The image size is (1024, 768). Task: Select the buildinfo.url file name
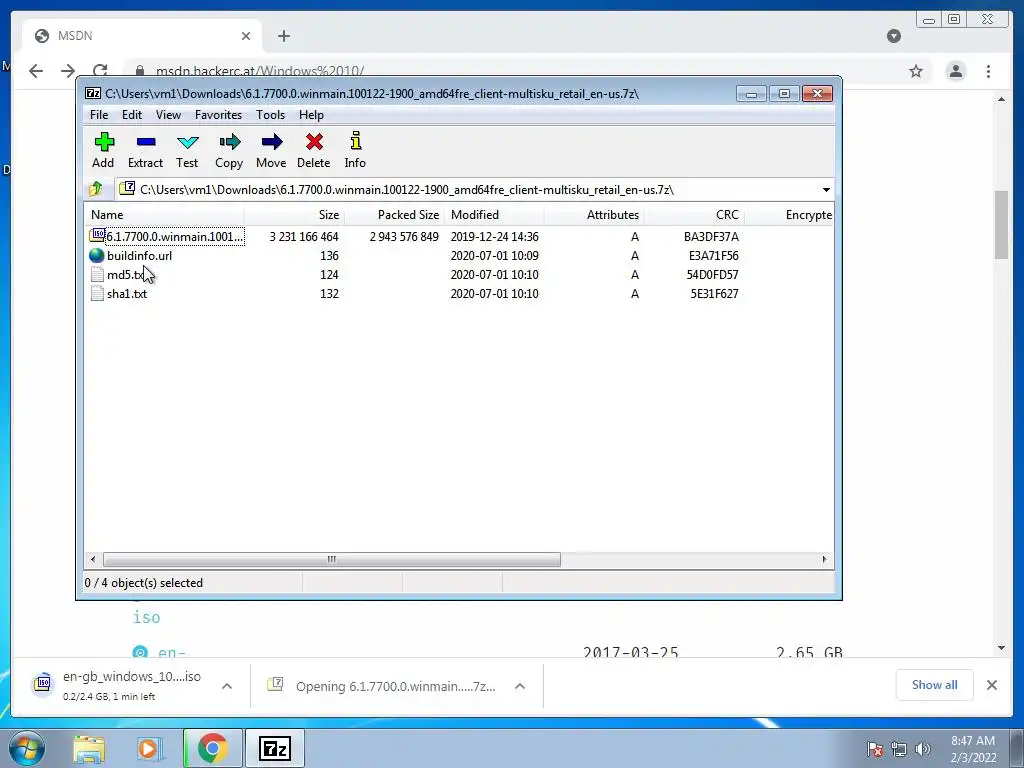140,255
